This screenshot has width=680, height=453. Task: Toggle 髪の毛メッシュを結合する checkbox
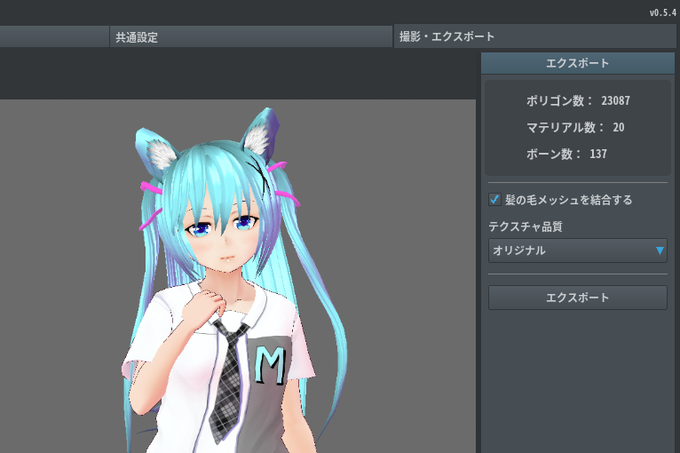(x=494, y=199)
